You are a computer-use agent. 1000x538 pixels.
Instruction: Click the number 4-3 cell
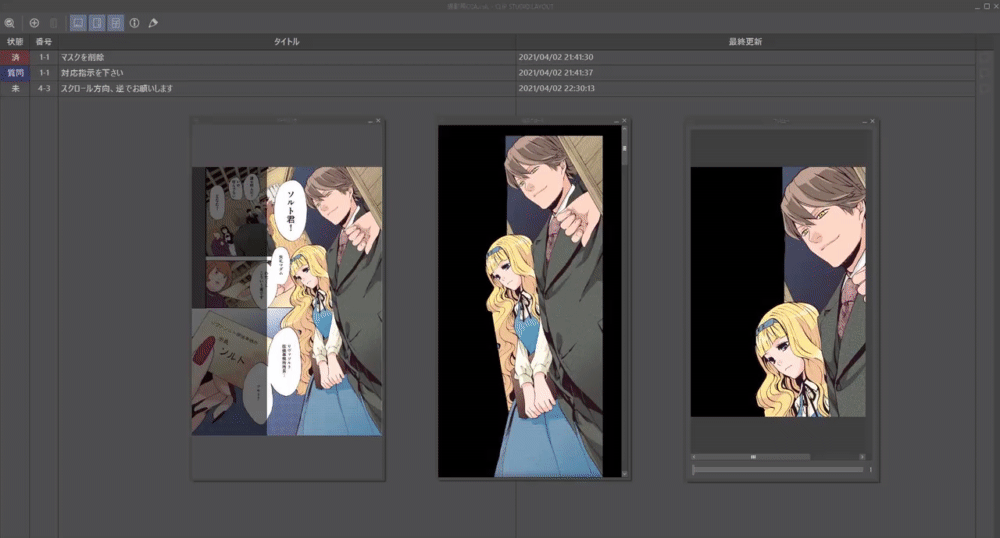click(44, 89)
